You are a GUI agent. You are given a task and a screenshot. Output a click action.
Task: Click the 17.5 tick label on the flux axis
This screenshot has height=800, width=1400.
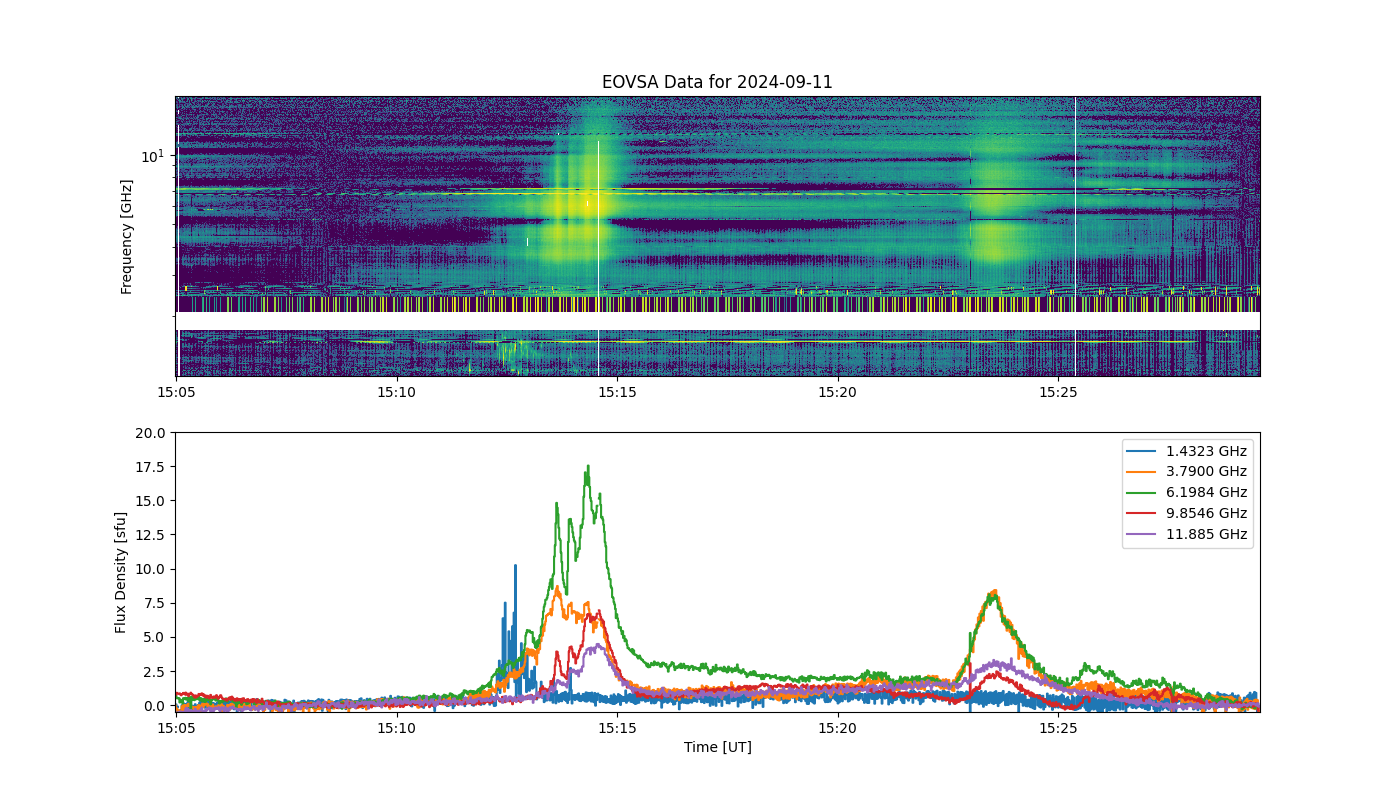(152, 467)
